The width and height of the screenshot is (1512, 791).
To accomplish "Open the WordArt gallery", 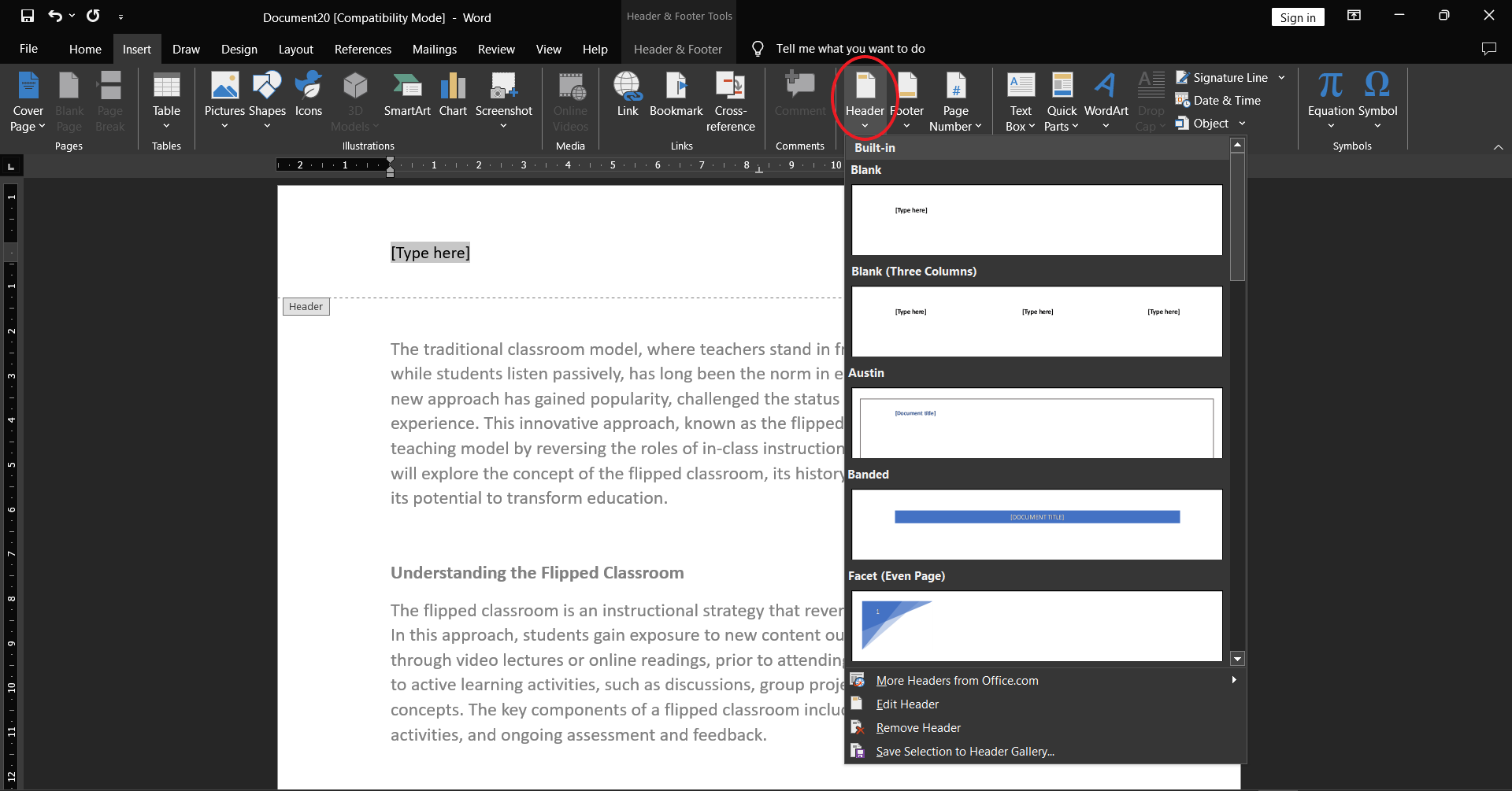I will (x=1106, y=87).
